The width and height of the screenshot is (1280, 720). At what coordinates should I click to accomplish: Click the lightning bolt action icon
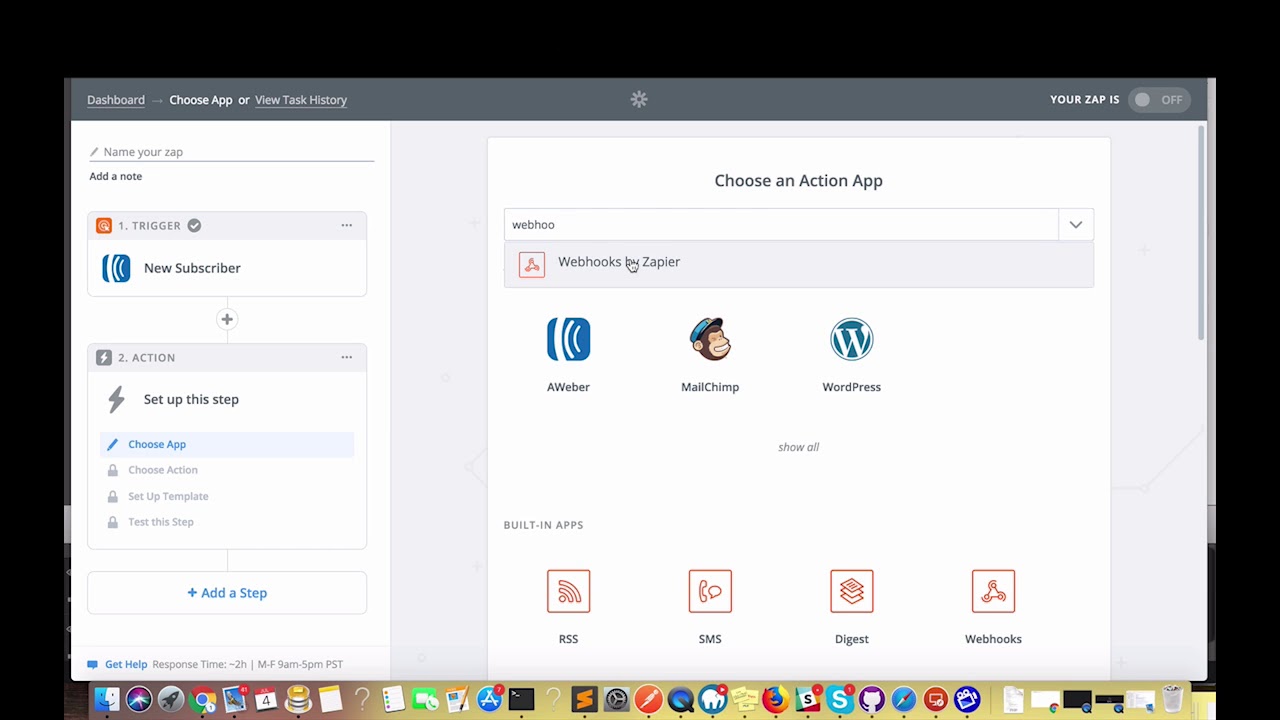click(x=116, y=399)
